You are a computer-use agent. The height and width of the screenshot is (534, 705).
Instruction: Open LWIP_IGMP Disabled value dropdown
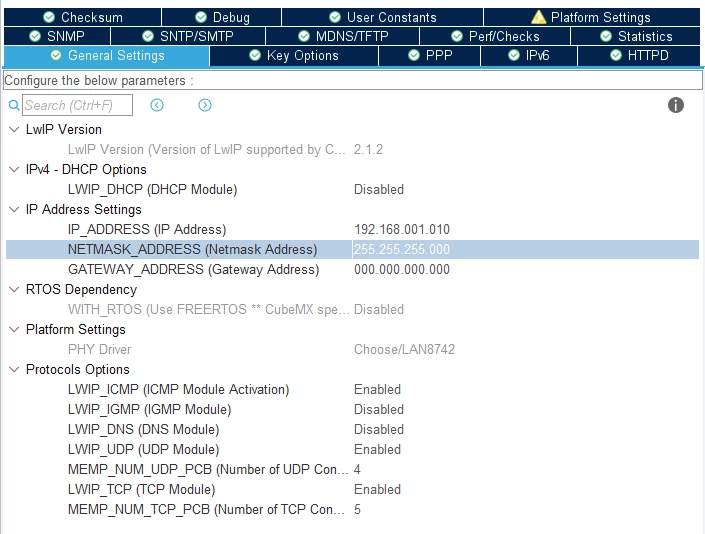pos(379,409)
